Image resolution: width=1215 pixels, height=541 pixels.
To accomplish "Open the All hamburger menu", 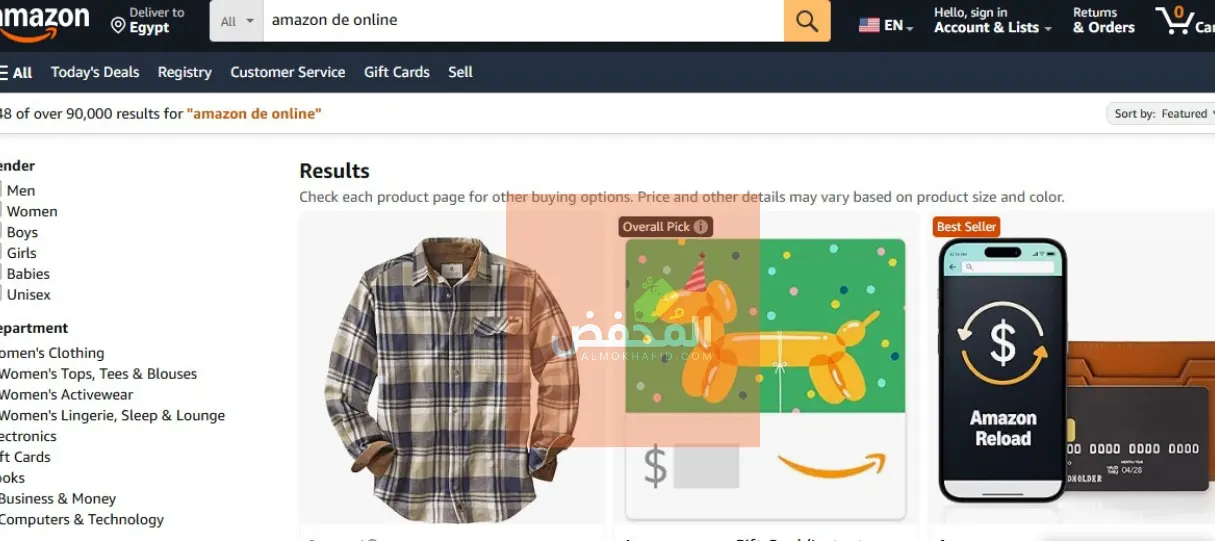I will [16, 72].
